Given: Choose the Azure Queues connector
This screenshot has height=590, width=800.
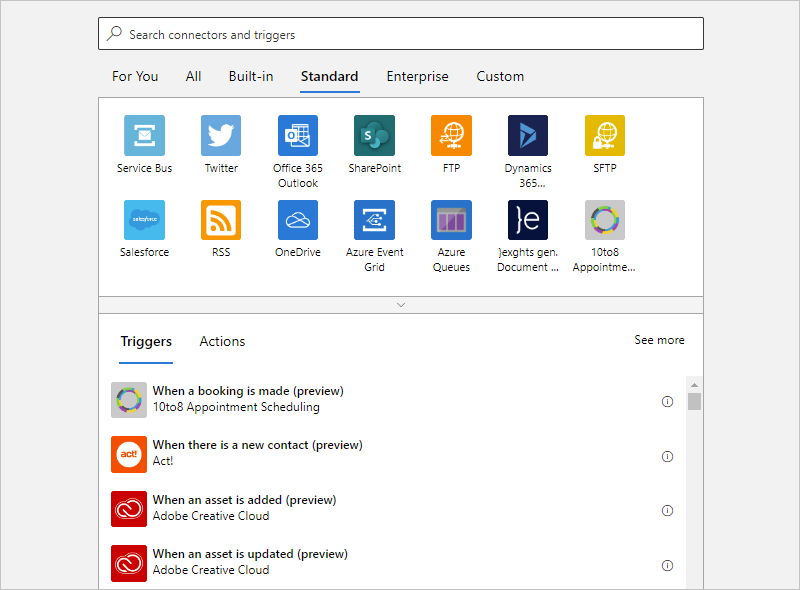Looking at the screenshot, I should click(x=452, y=220).
